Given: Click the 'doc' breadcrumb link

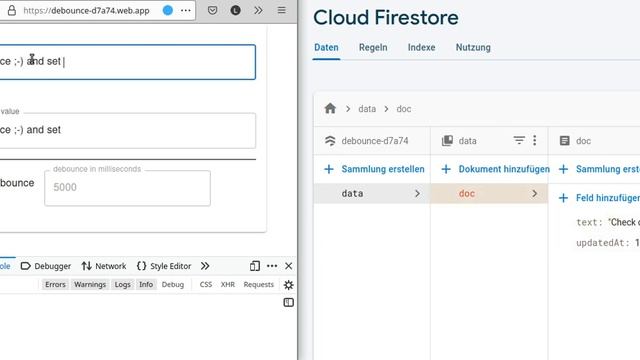Looking at the screenshot, I should pyautogui.click(x=404, y=109).
